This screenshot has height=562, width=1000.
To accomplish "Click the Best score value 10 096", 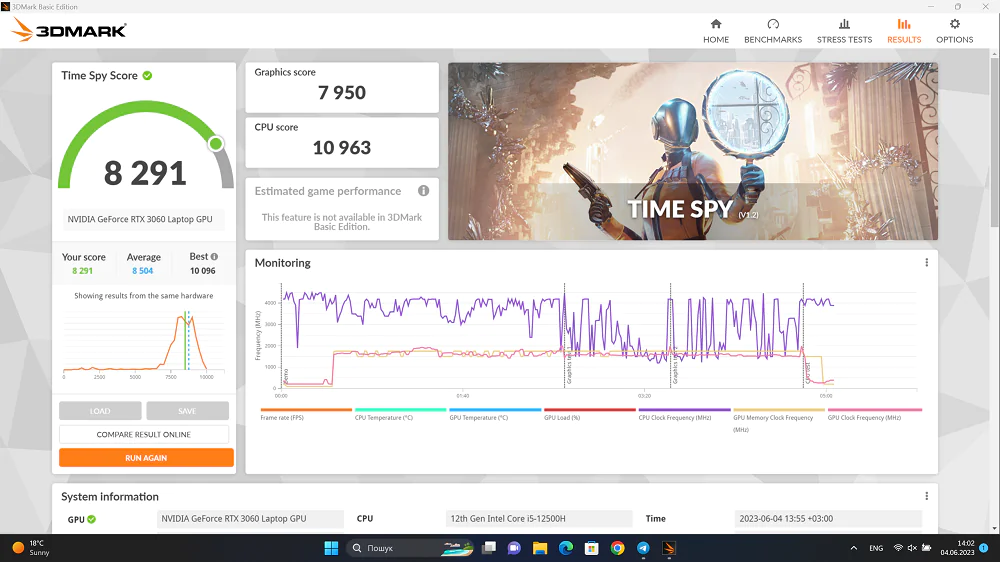I will click(x=203, y=270).
